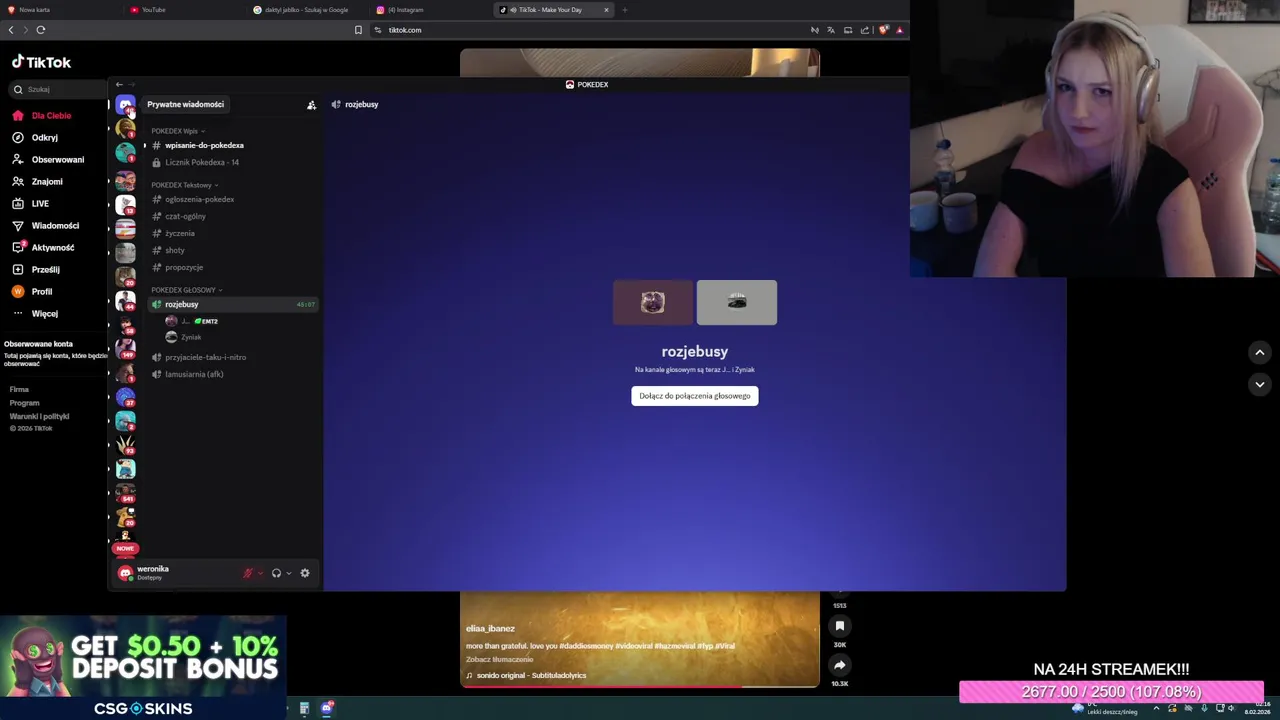Switch to the Google search tab
Image resolution: width=1280 pixels, height=720 pixels.
306,10
